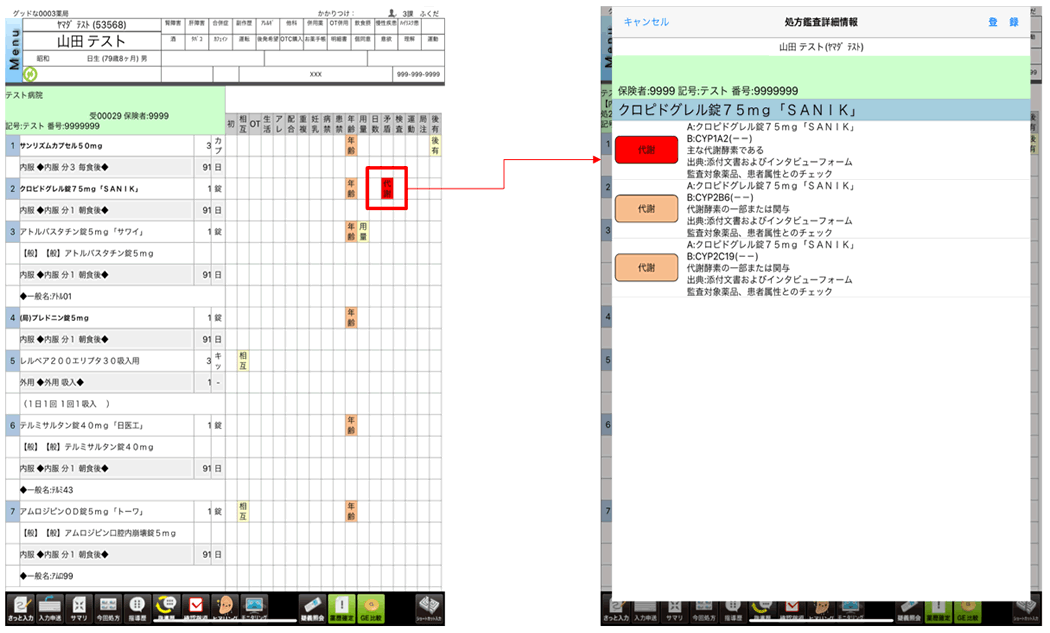Click the orange 代謝 button for CYP2C19

tap(646, 268)
